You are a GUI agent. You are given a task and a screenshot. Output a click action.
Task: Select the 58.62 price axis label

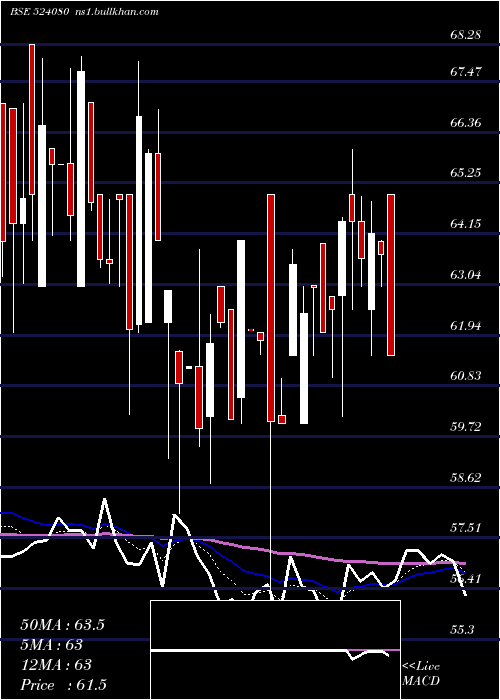(x=466, y=477)
